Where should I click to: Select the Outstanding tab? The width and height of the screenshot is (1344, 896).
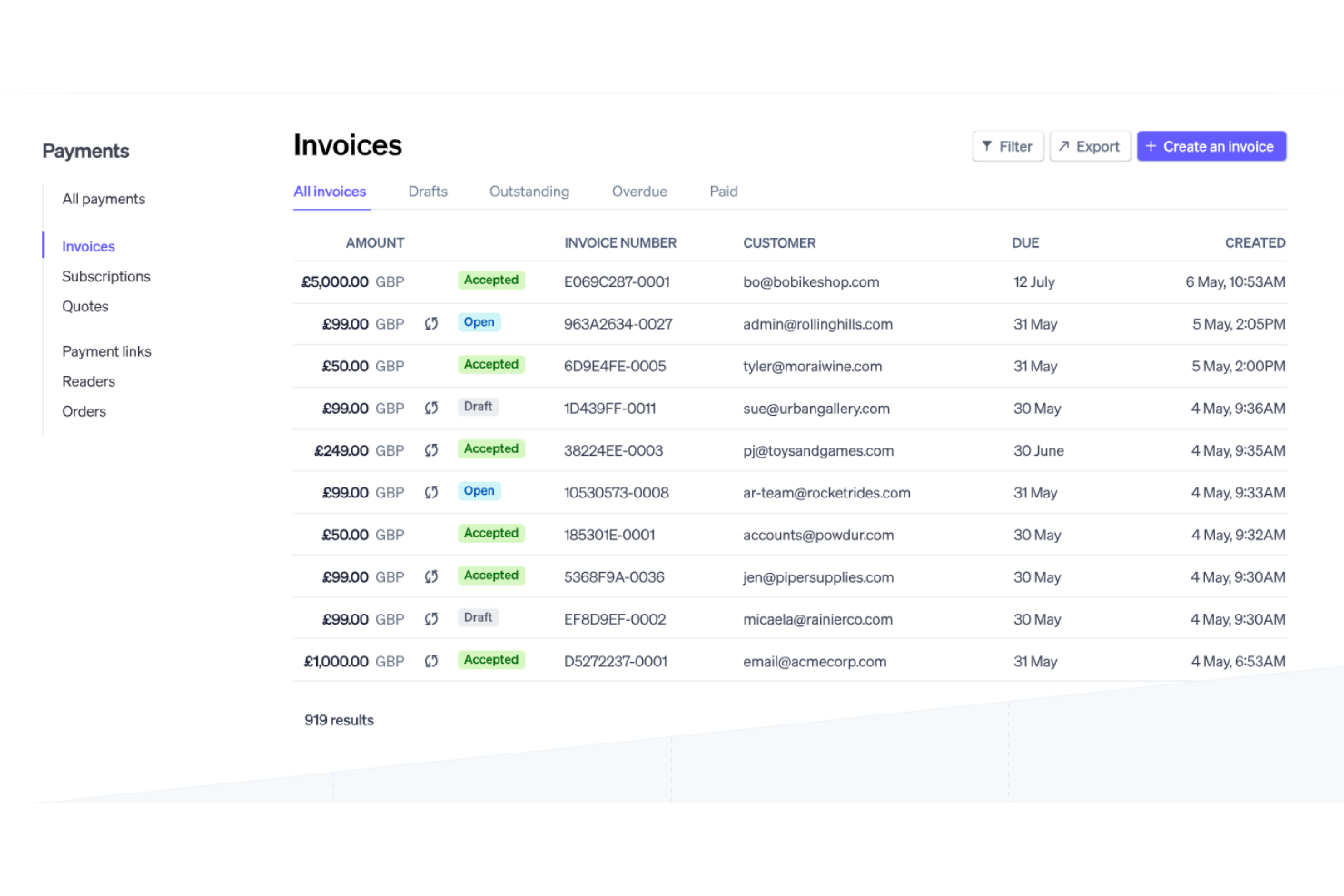[529, 192]
